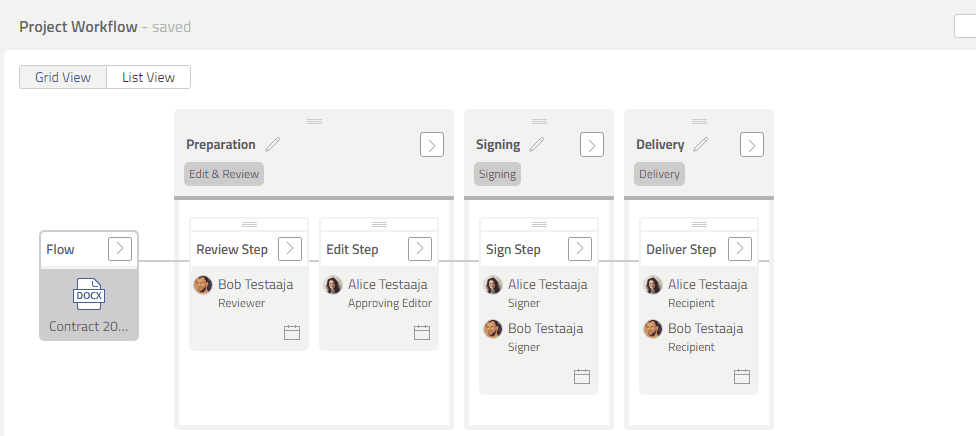Click the Edit & Review tag
This screenshot has width=976, height=436.
(224, 174)
